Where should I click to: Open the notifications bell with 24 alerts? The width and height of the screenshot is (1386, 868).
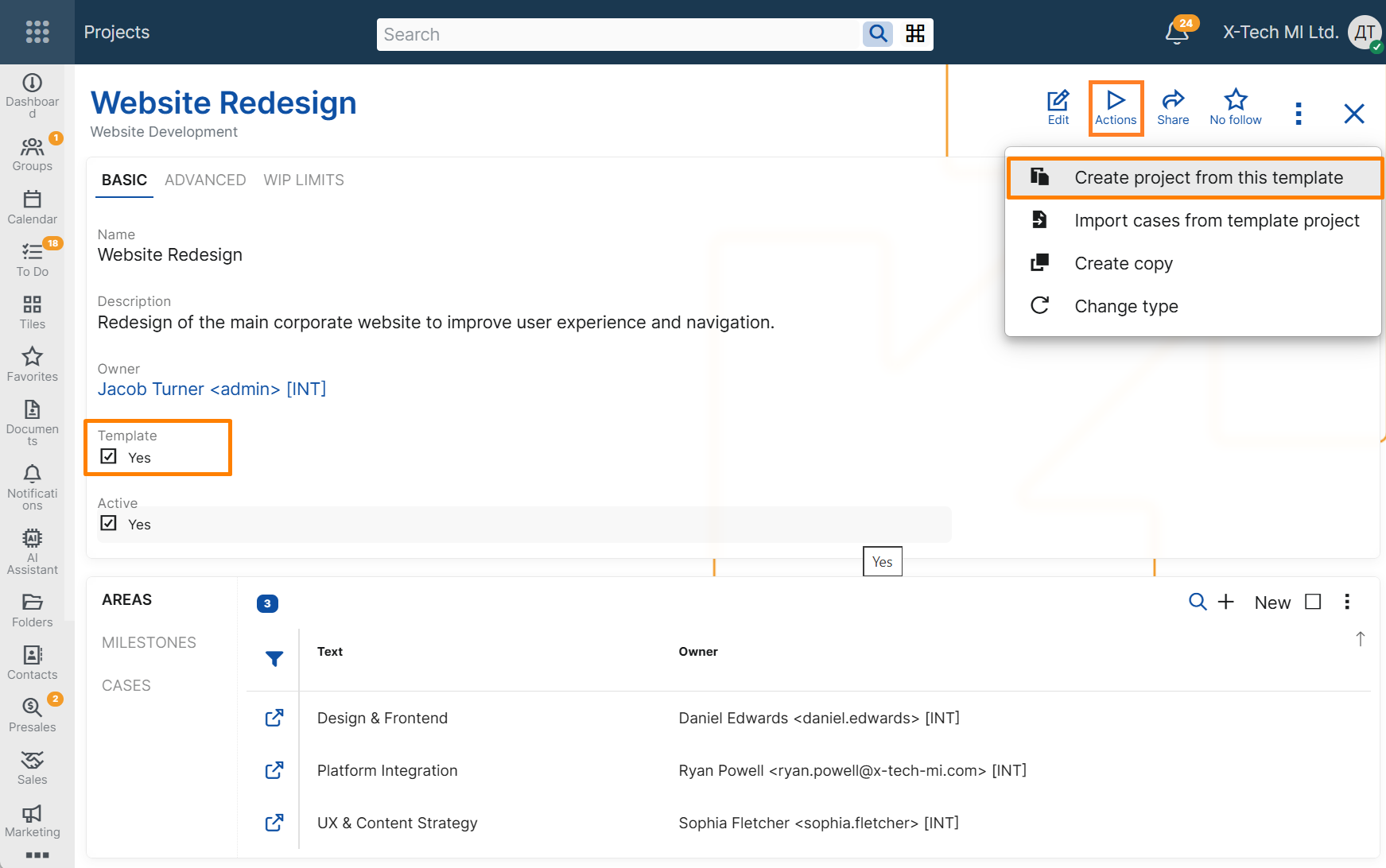click(1178, 33)
